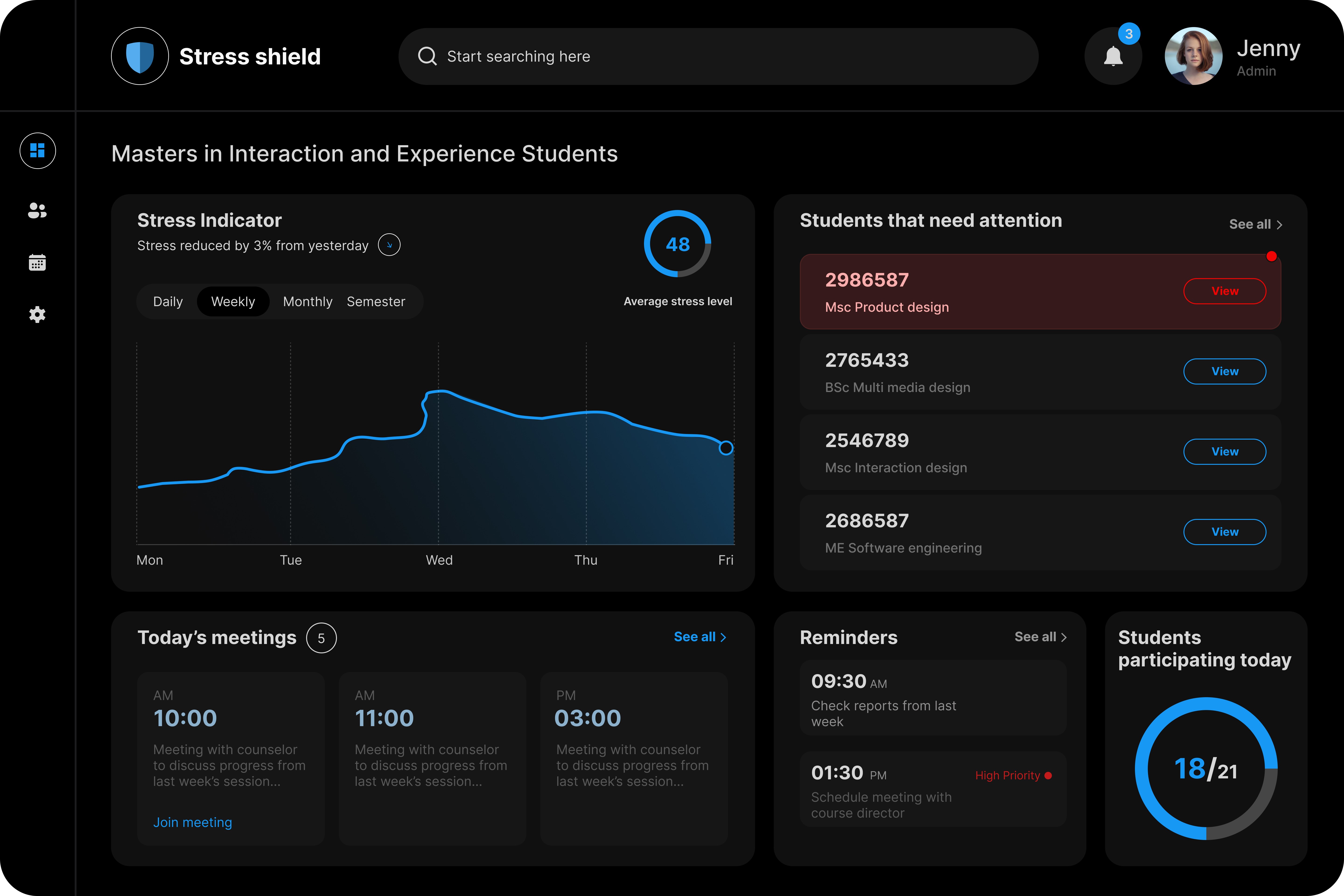Switch chart to Daily view
This screenshot has height=896, width=1344.
(168, 302)
